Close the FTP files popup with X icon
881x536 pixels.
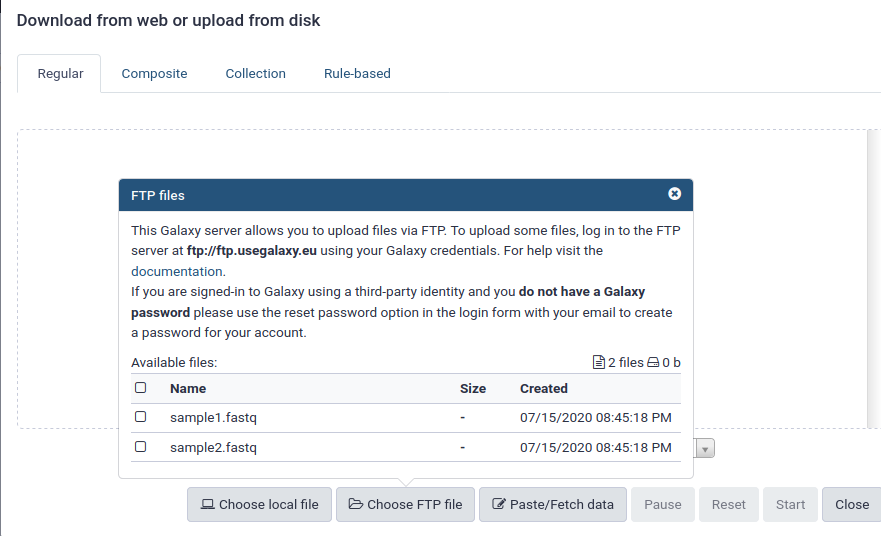[x=674, y=194]
